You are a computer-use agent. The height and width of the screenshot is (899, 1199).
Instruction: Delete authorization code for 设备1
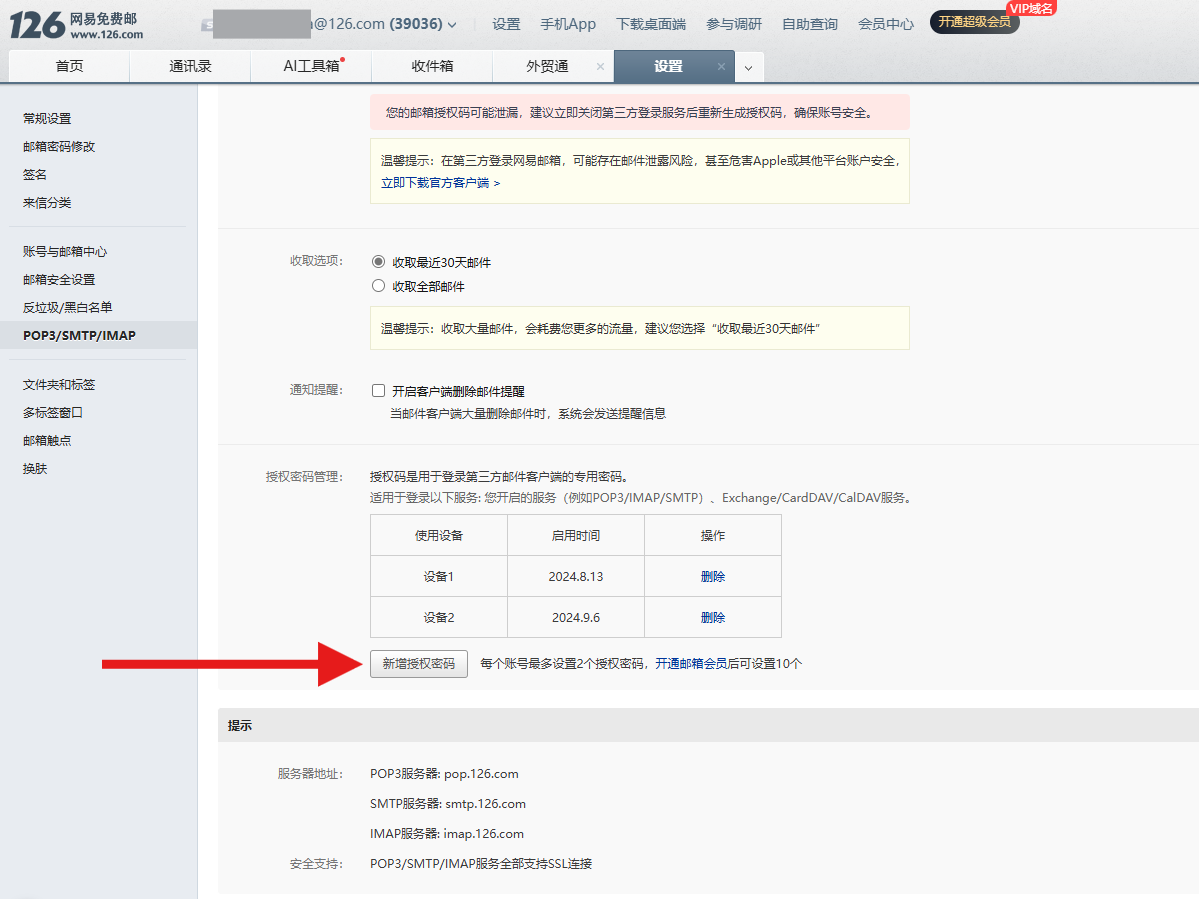pos(713,576)
